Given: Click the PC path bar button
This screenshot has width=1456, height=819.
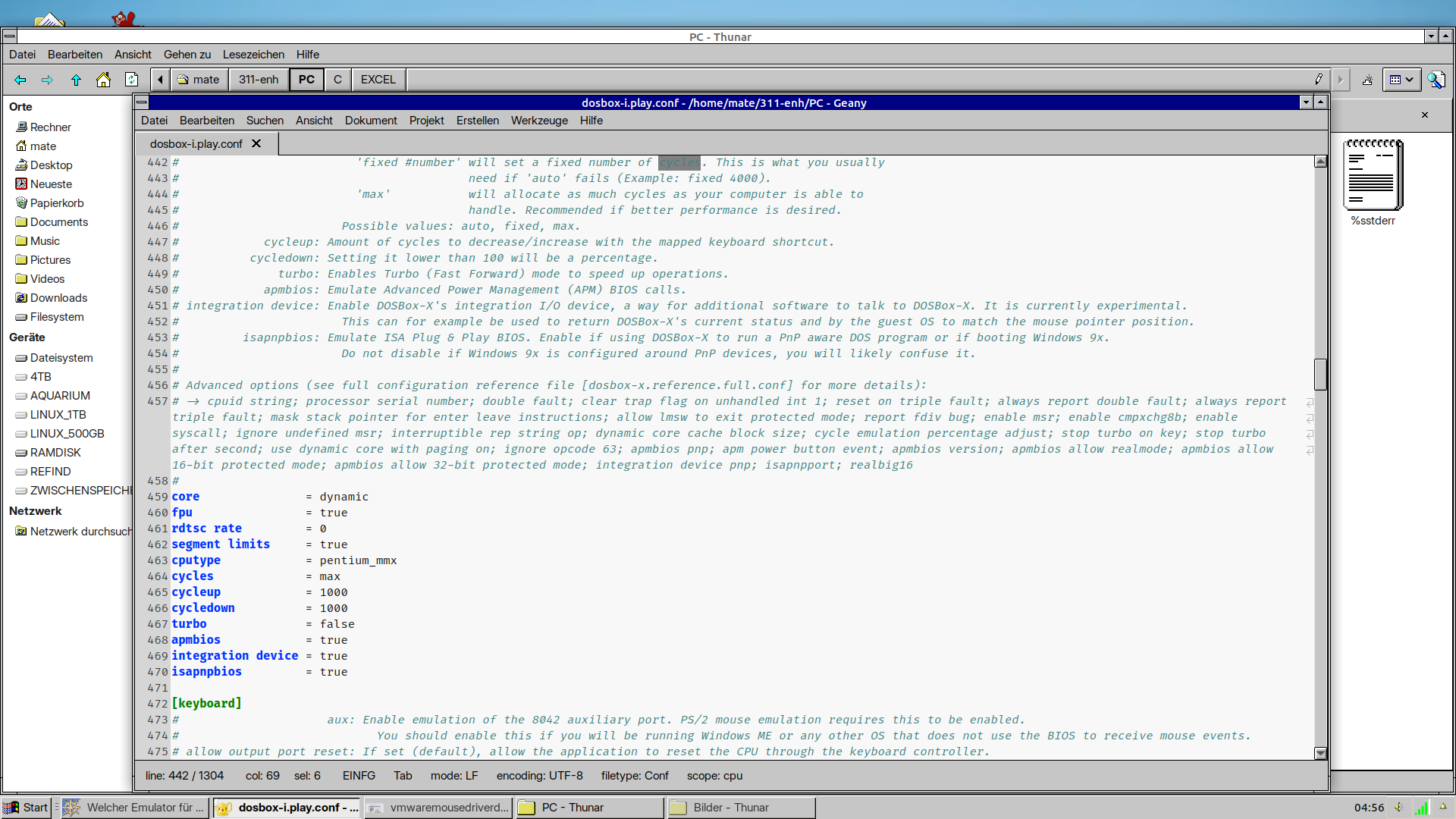Looking at the screenshot, I should point(306,80).
